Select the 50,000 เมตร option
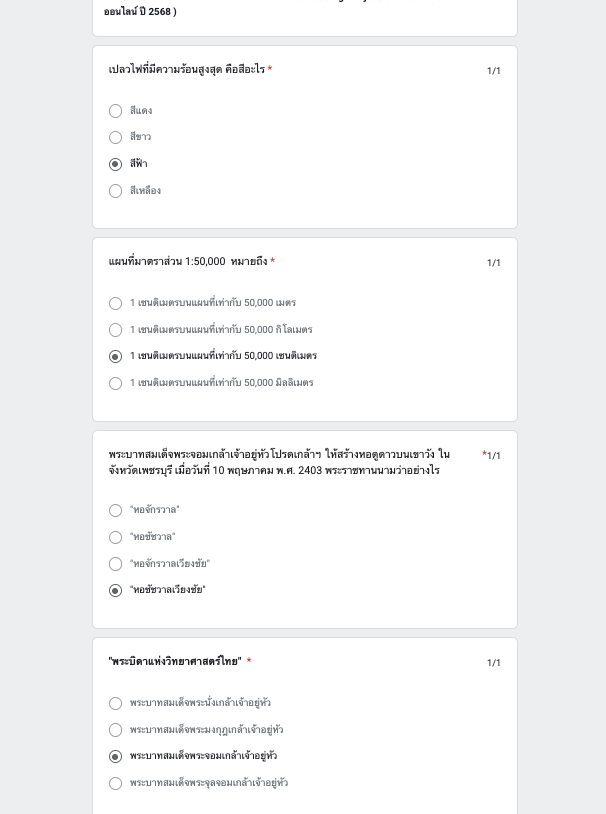The width and height of the screenshot is (606, 814). click(116, 303)
